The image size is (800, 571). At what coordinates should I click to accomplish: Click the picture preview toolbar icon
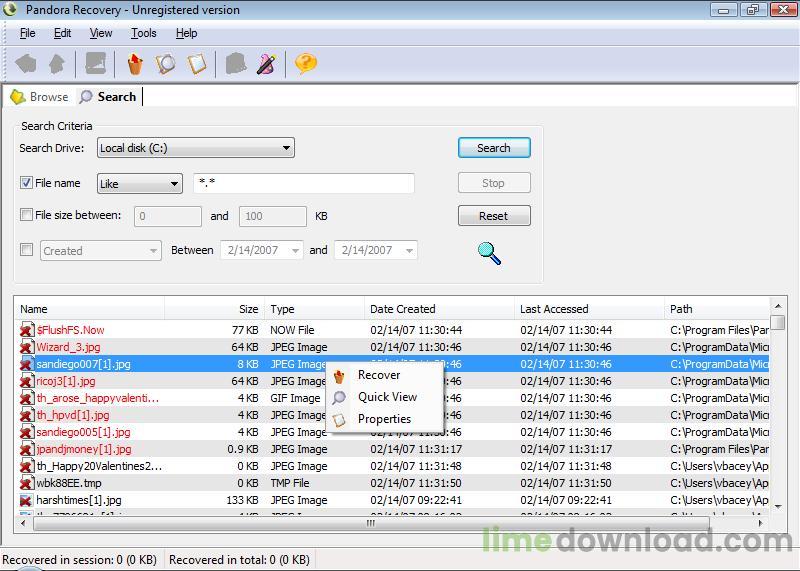[95, 63]
